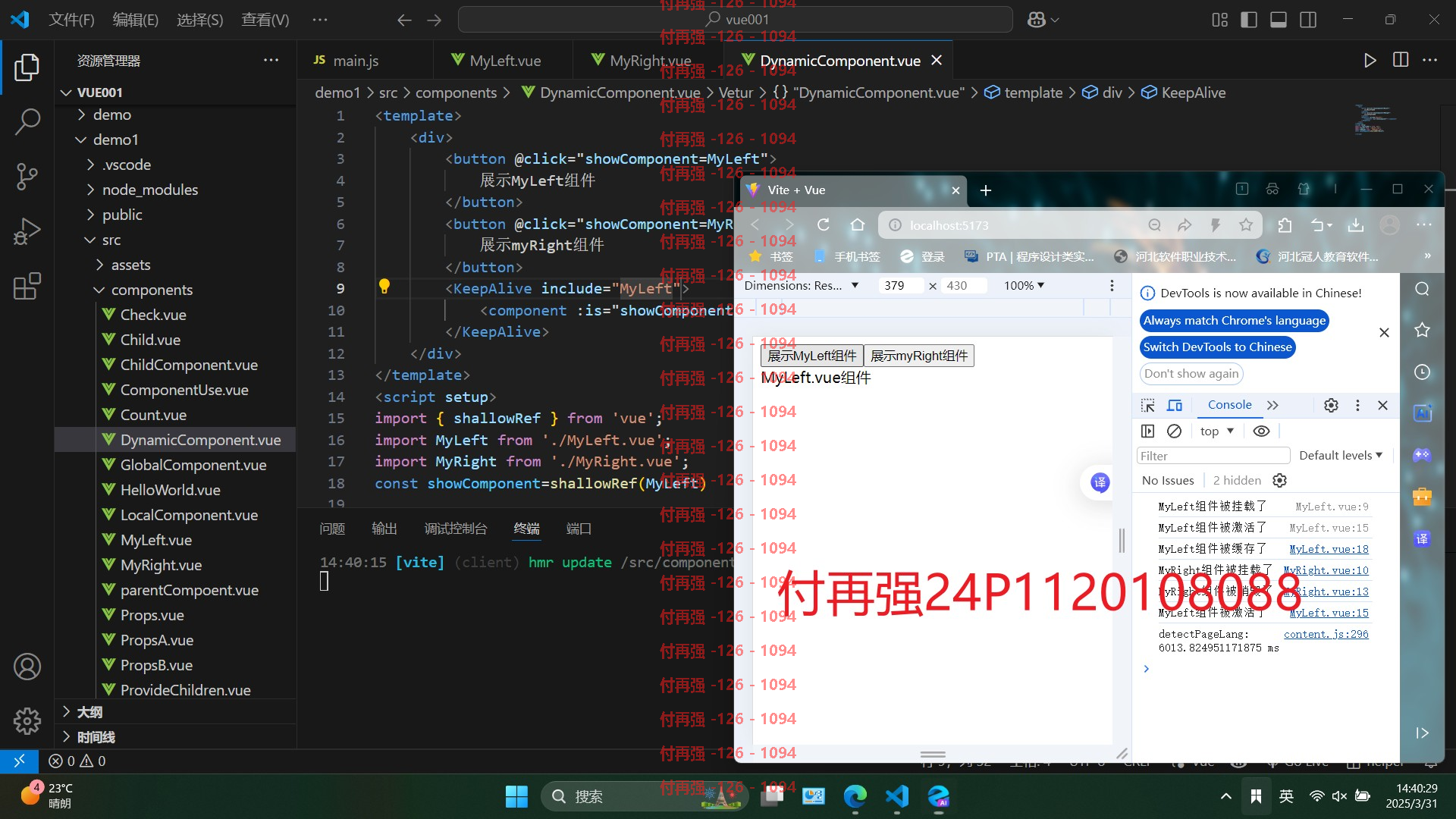This screenshot has height=819, width=1456.
Task: Split the editor to the right
Action: point(1401,61)
